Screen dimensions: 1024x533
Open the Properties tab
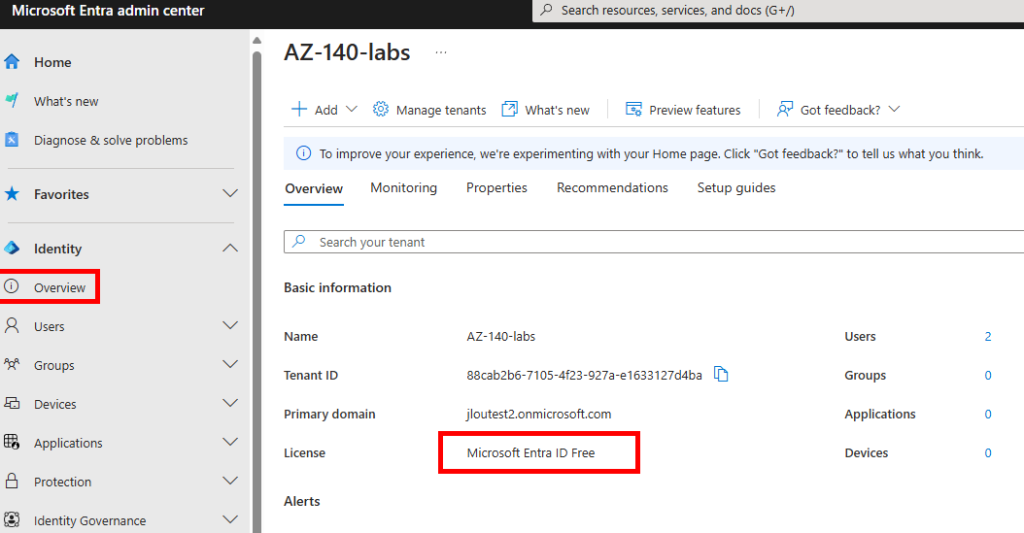496,187
